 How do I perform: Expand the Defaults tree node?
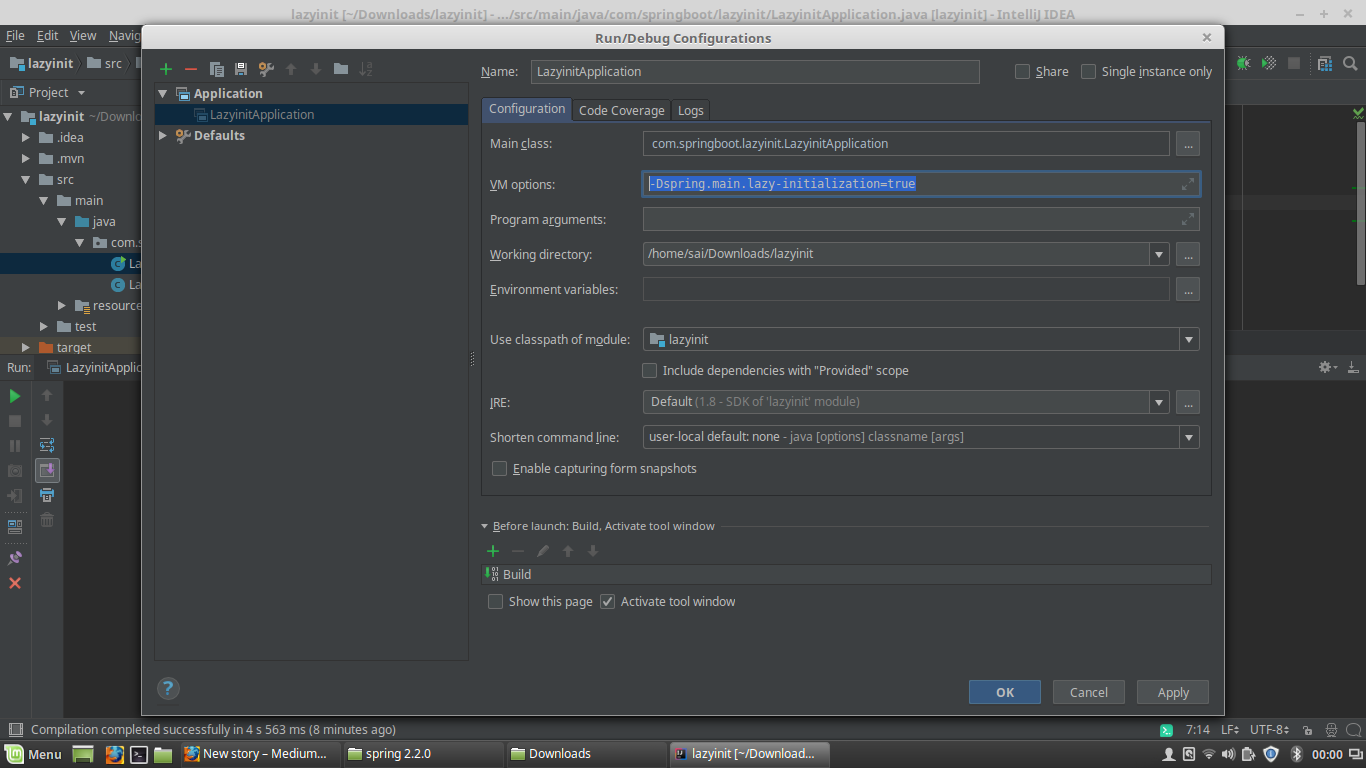point(163,135)
